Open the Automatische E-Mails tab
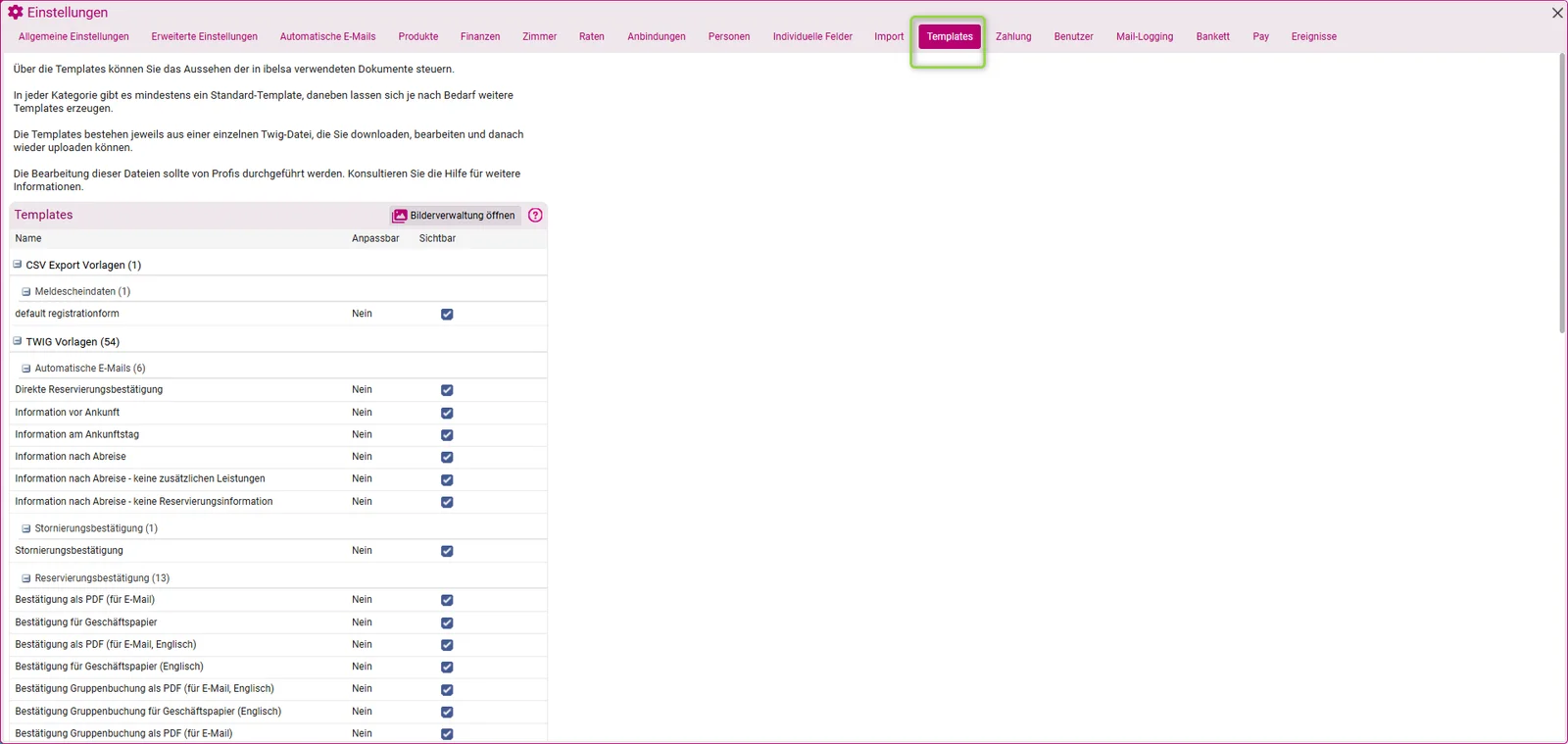 point(328,37)
